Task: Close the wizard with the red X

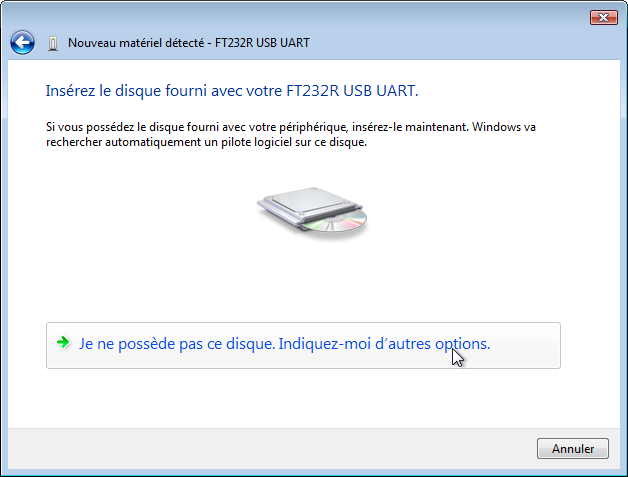Action: click(604, 18)
